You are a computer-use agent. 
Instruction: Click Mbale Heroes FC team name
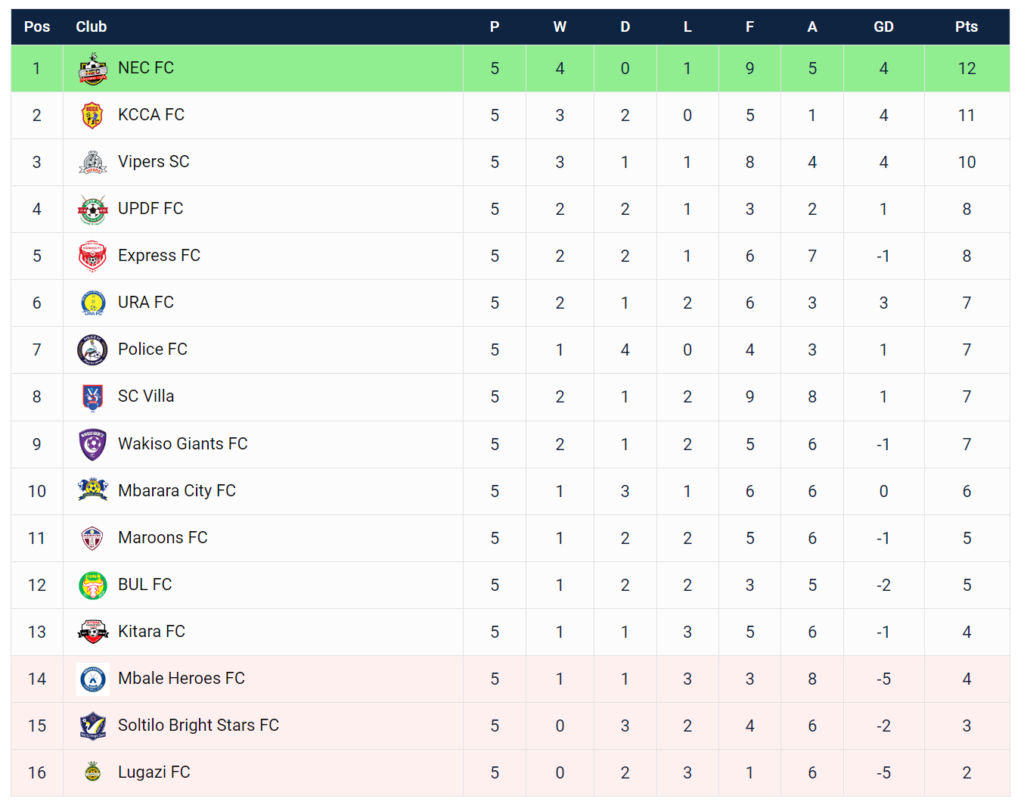coord(181,678)
